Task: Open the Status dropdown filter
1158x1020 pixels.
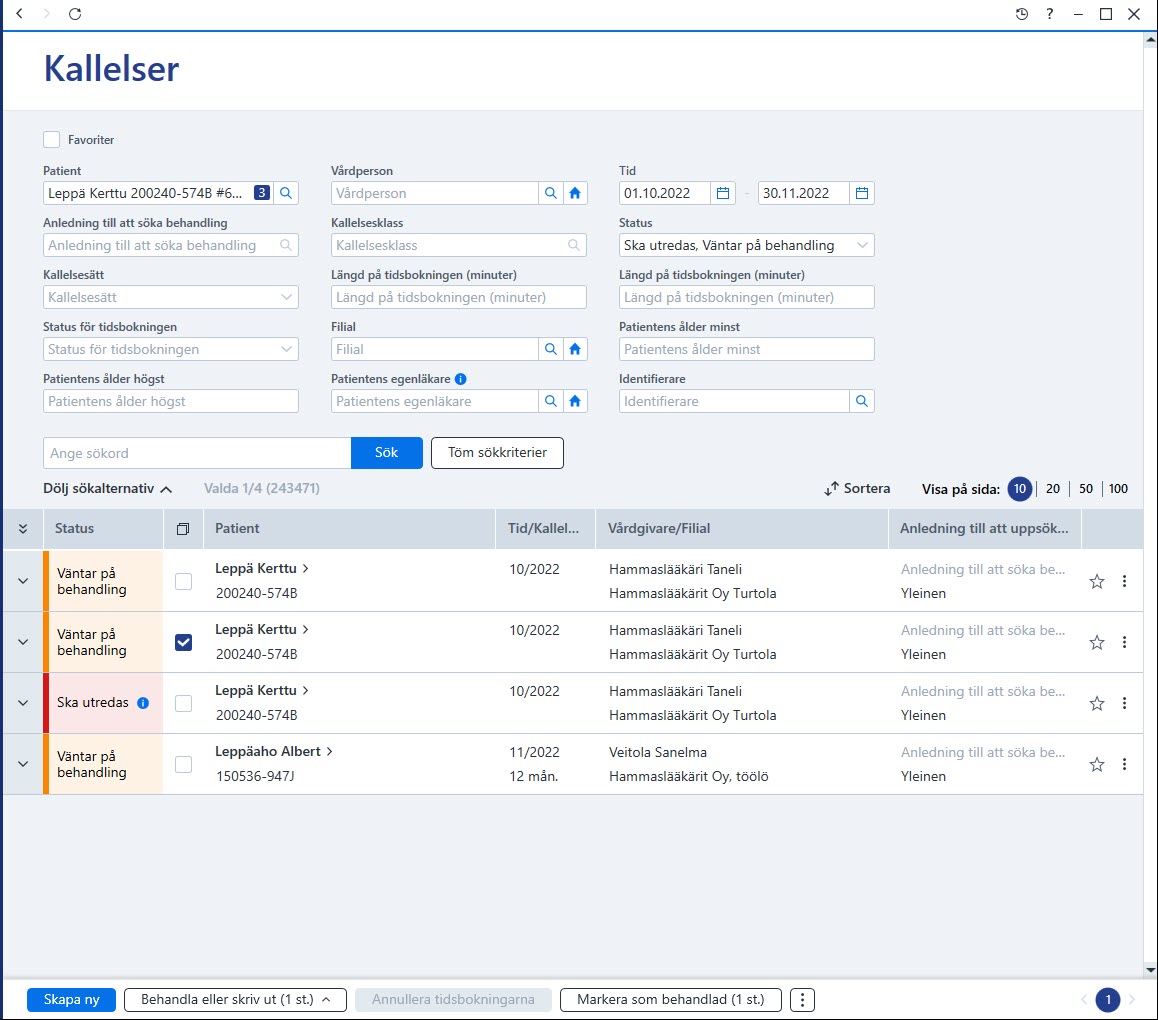Action: pos(746,245)
